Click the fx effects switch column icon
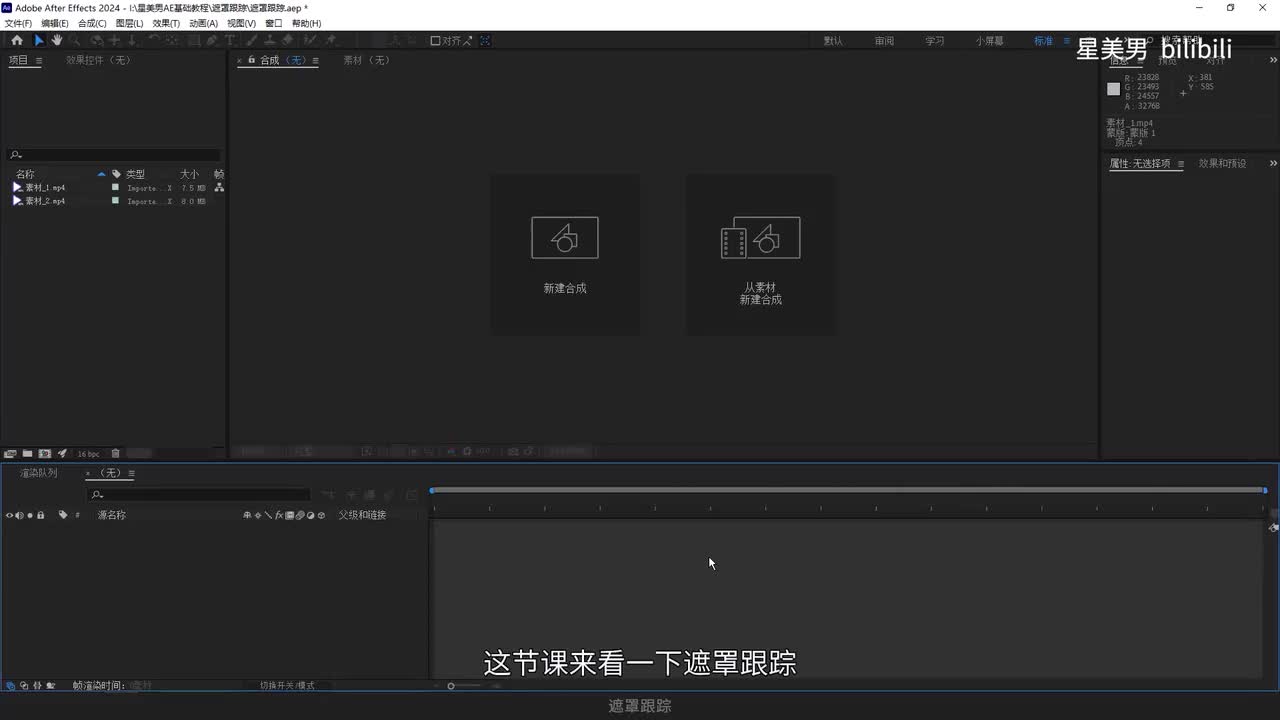The height and width of the screenshot is (720, 1280). pyautogui.click(x=278, y=515)
